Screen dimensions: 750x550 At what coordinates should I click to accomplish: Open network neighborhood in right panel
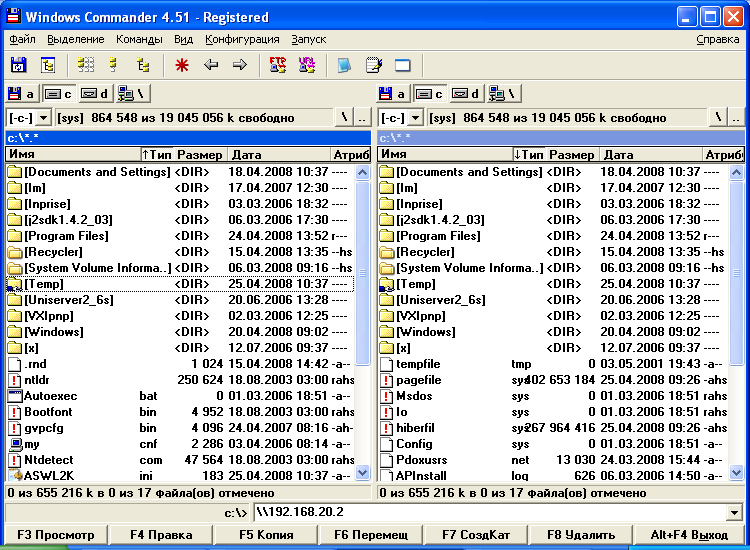[x=504, y=94]
